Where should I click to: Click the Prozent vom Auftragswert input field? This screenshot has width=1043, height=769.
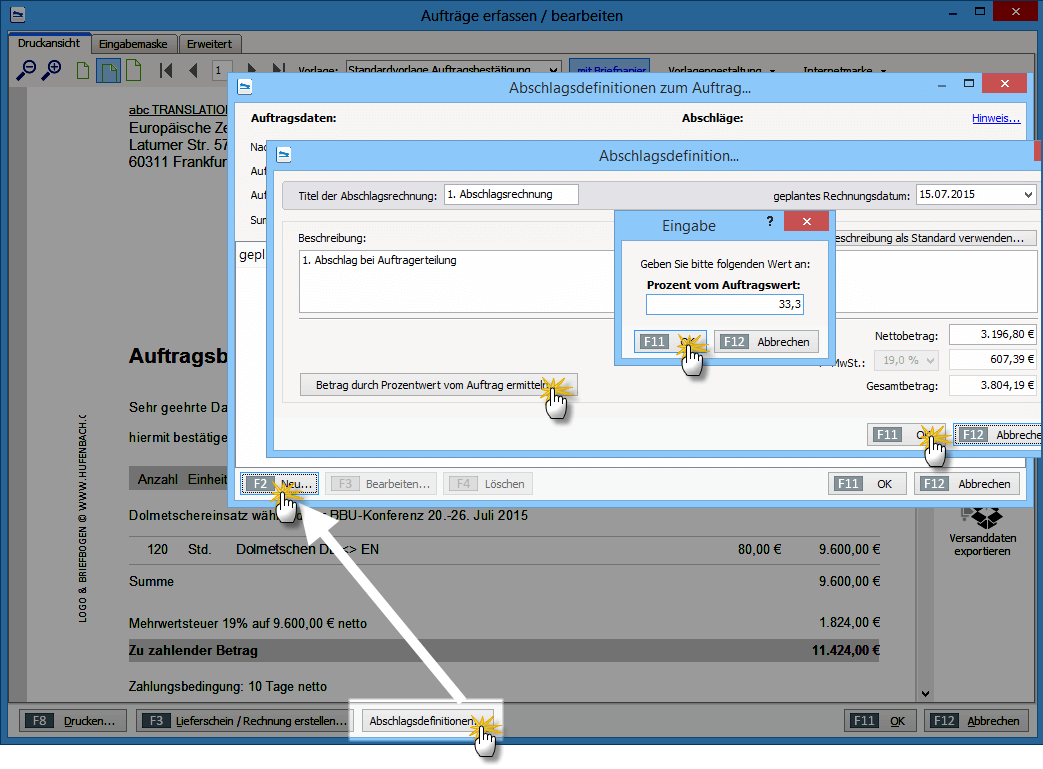tap(724, 304)
